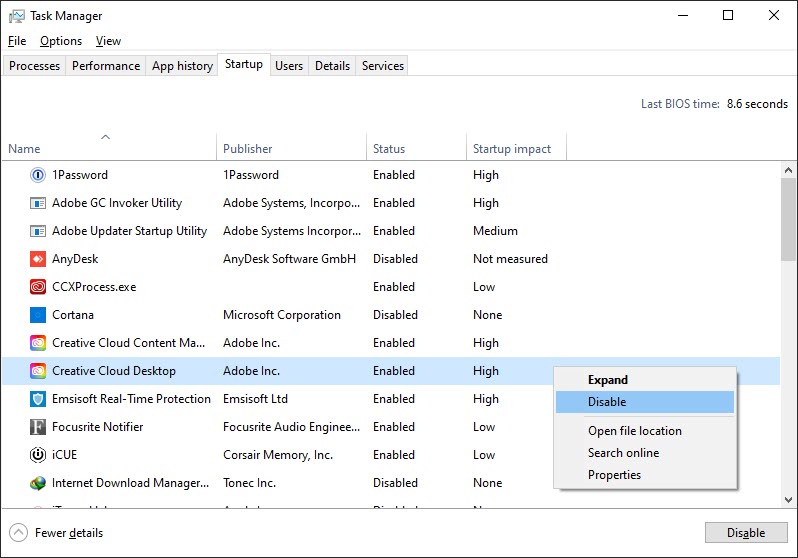Click the Last BIOS time 8.6 seconds value
Screen dimensions: 798x558
(757, 104)
